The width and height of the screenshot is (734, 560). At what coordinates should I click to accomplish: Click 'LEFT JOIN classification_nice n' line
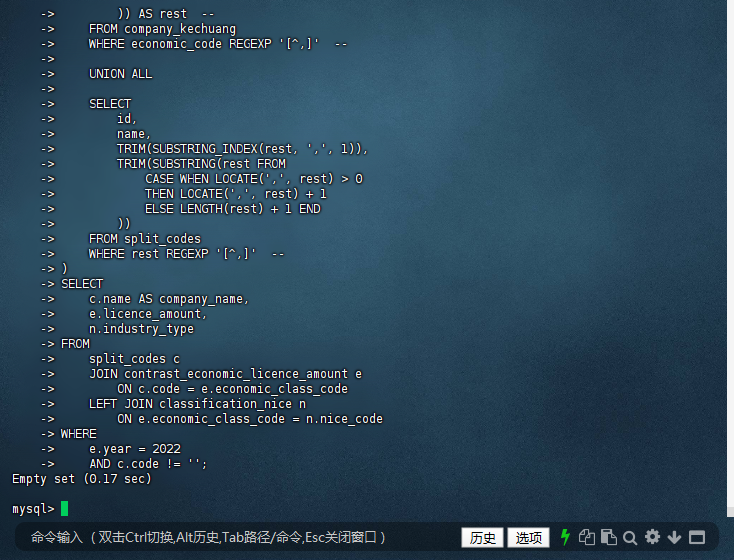[197, 404]
